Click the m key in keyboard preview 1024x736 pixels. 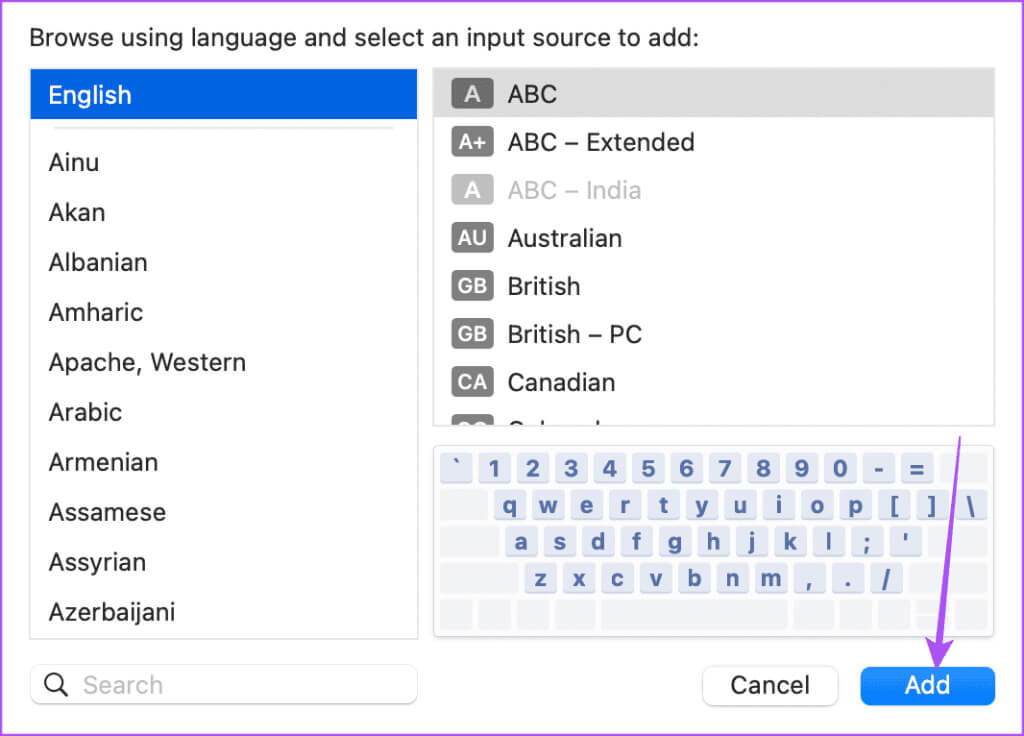[771, 578]
